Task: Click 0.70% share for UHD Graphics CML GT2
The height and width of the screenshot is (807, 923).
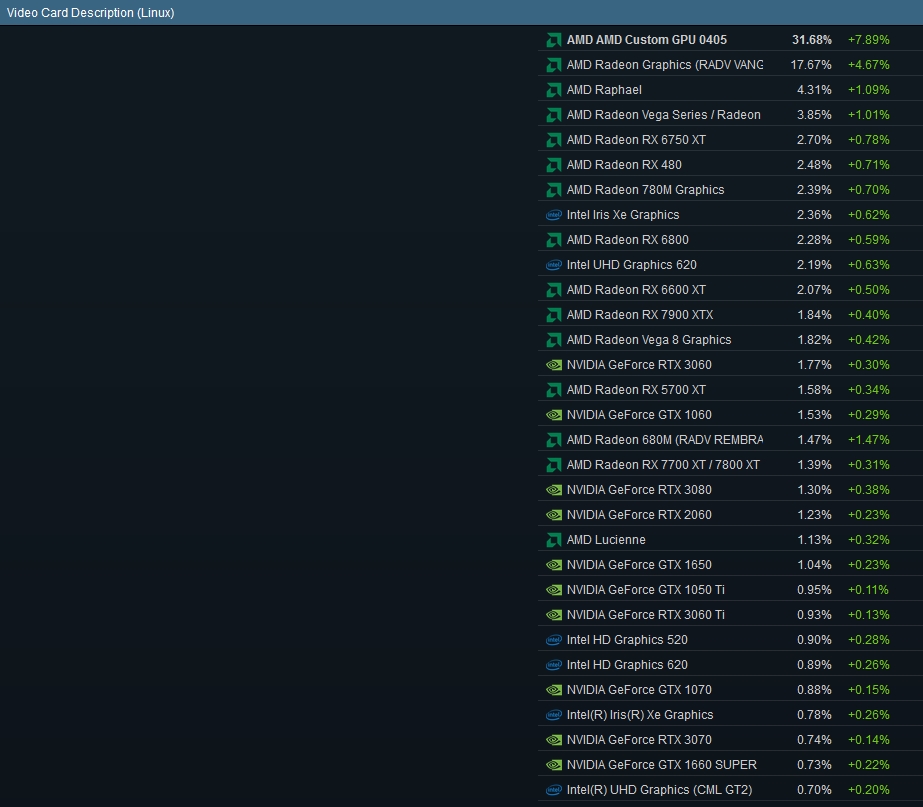Action: click(x=814, y=790)
